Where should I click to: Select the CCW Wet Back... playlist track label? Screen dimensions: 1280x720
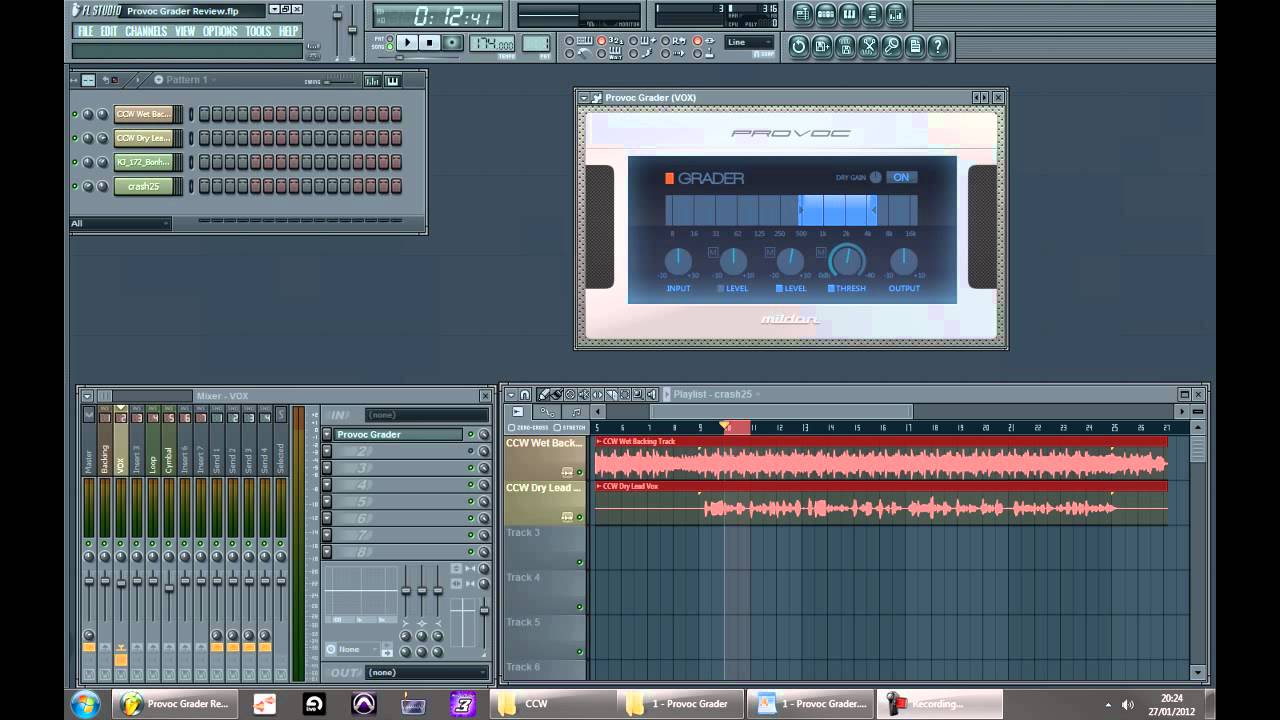pyautogui.click(x=544, y=443)
